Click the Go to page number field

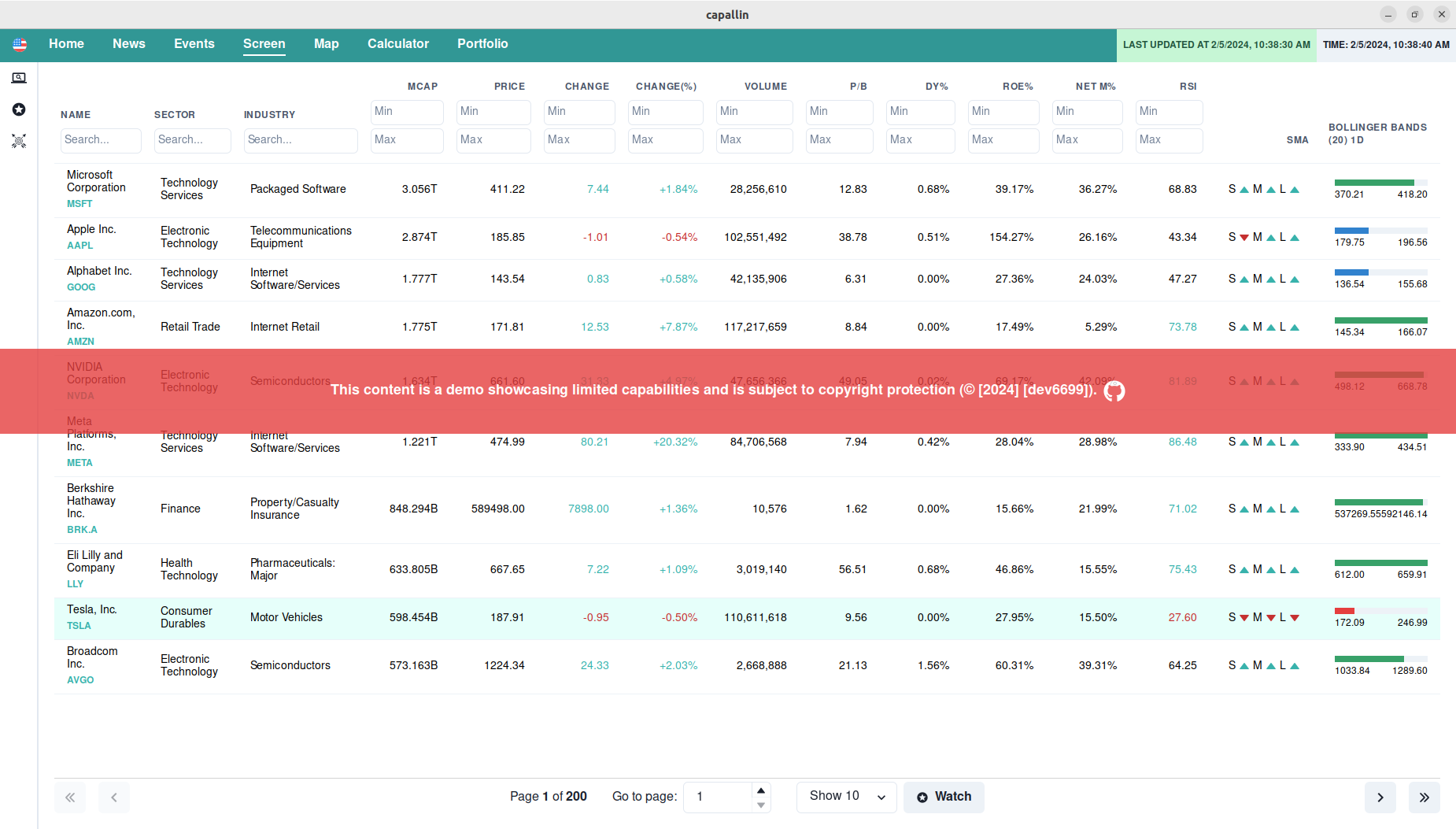719,797
